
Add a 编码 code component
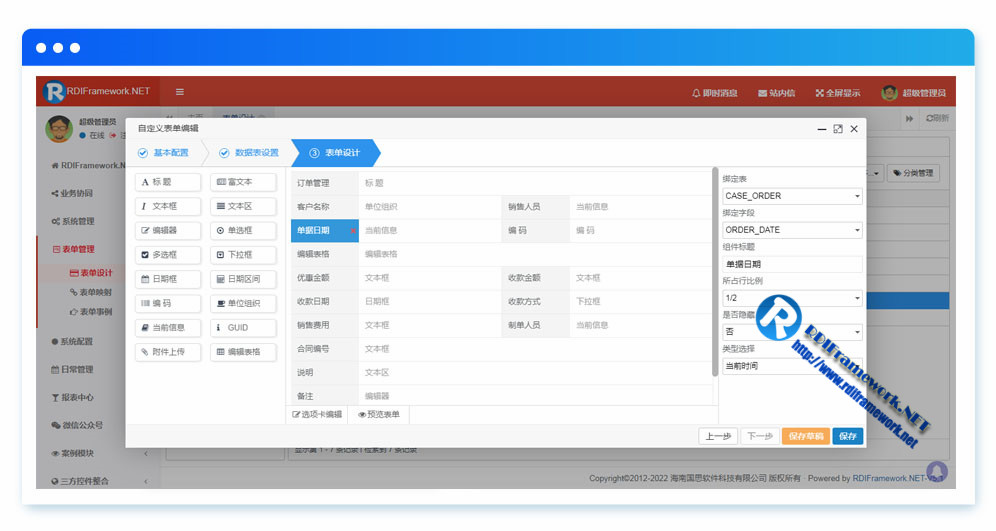click(x=168, y=303)
